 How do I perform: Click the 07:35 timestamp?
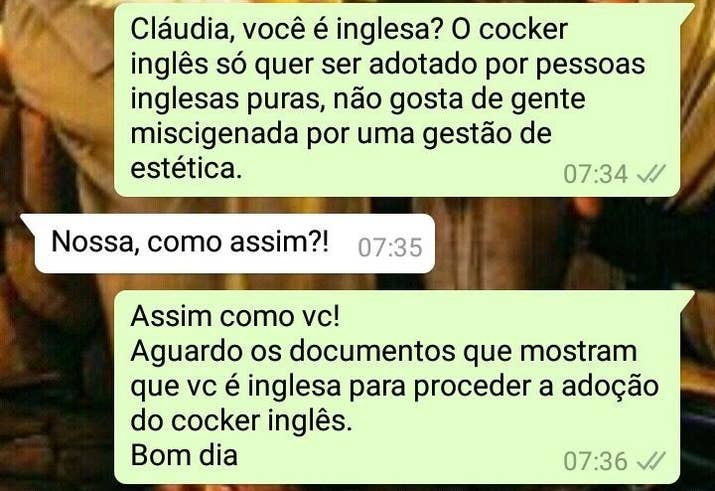tap(390, 248)
